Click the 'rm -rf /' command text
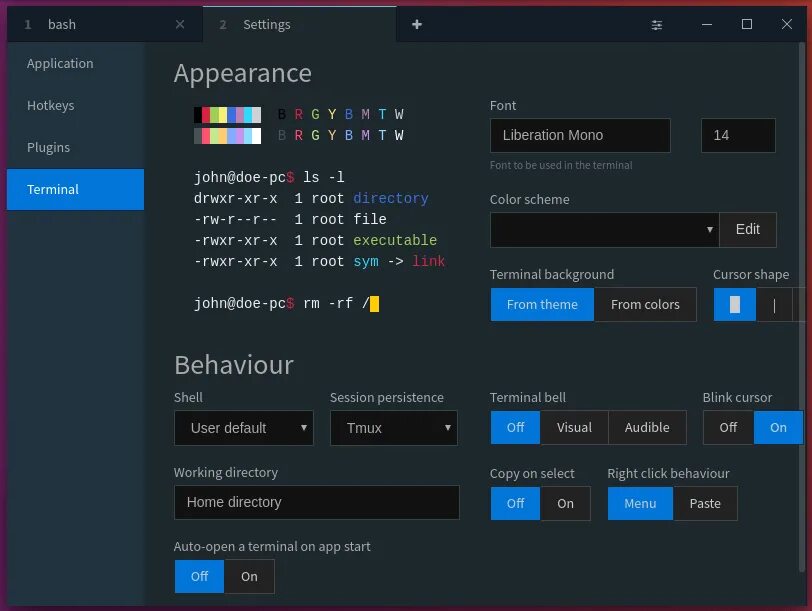The height and width of the screenshot is (611, 812). (x=336, y=303)
